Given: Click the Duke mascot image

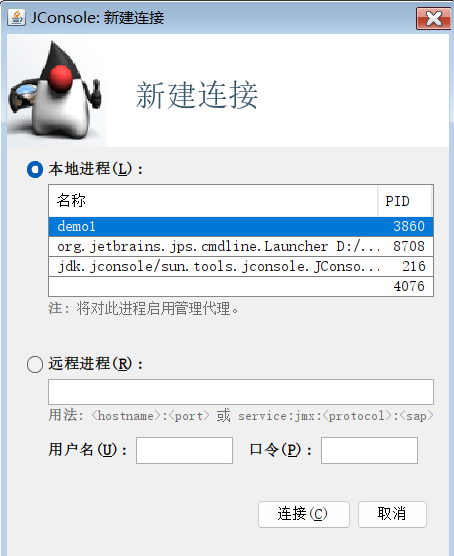Looking at the screenshot, I should click(57, 90).
